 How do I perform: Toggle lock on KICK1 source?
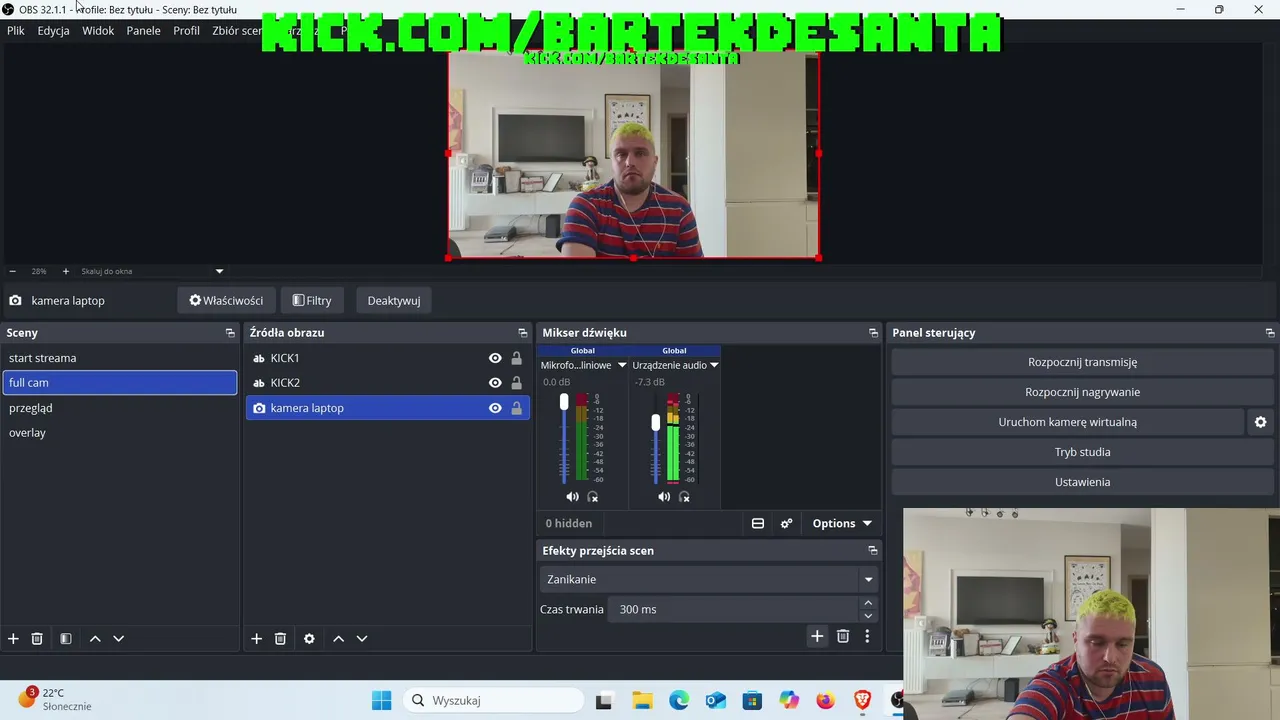click(x=516, y=358)
